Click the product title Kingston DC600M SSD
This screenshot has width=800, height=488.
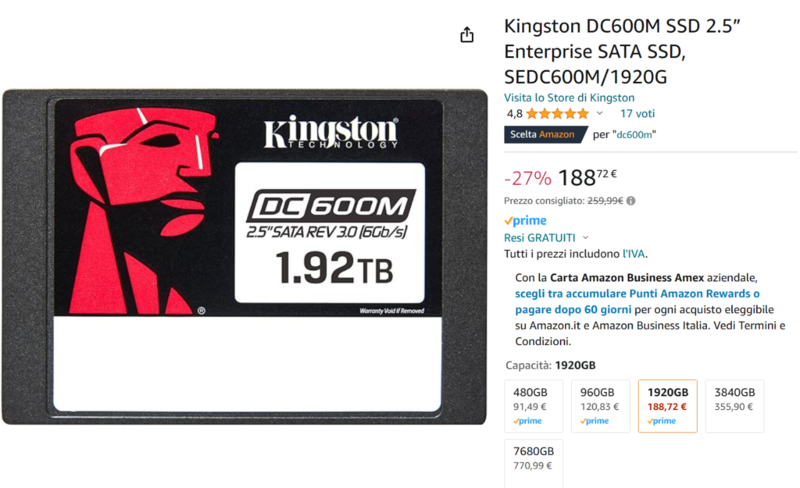tap(622, 51)
